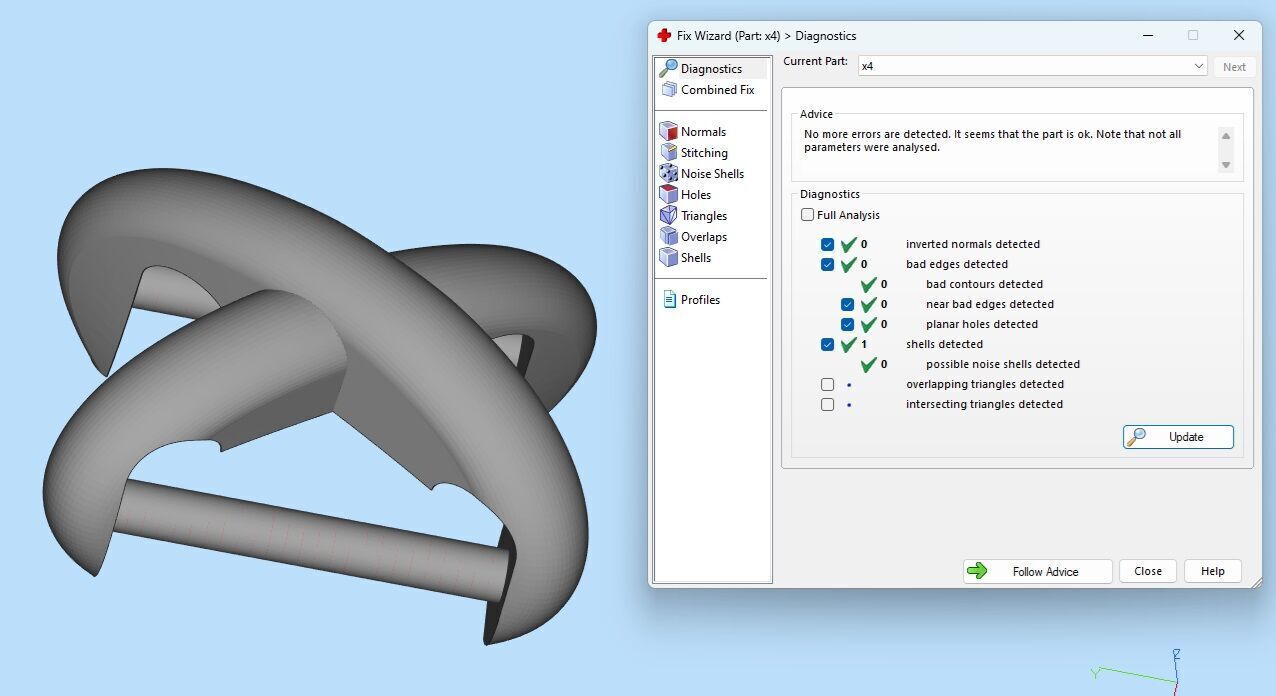This screenshot has width=1276, height=696.
Task: Click the 'overlapping triangles detected' text
Action: pos(984,384)
